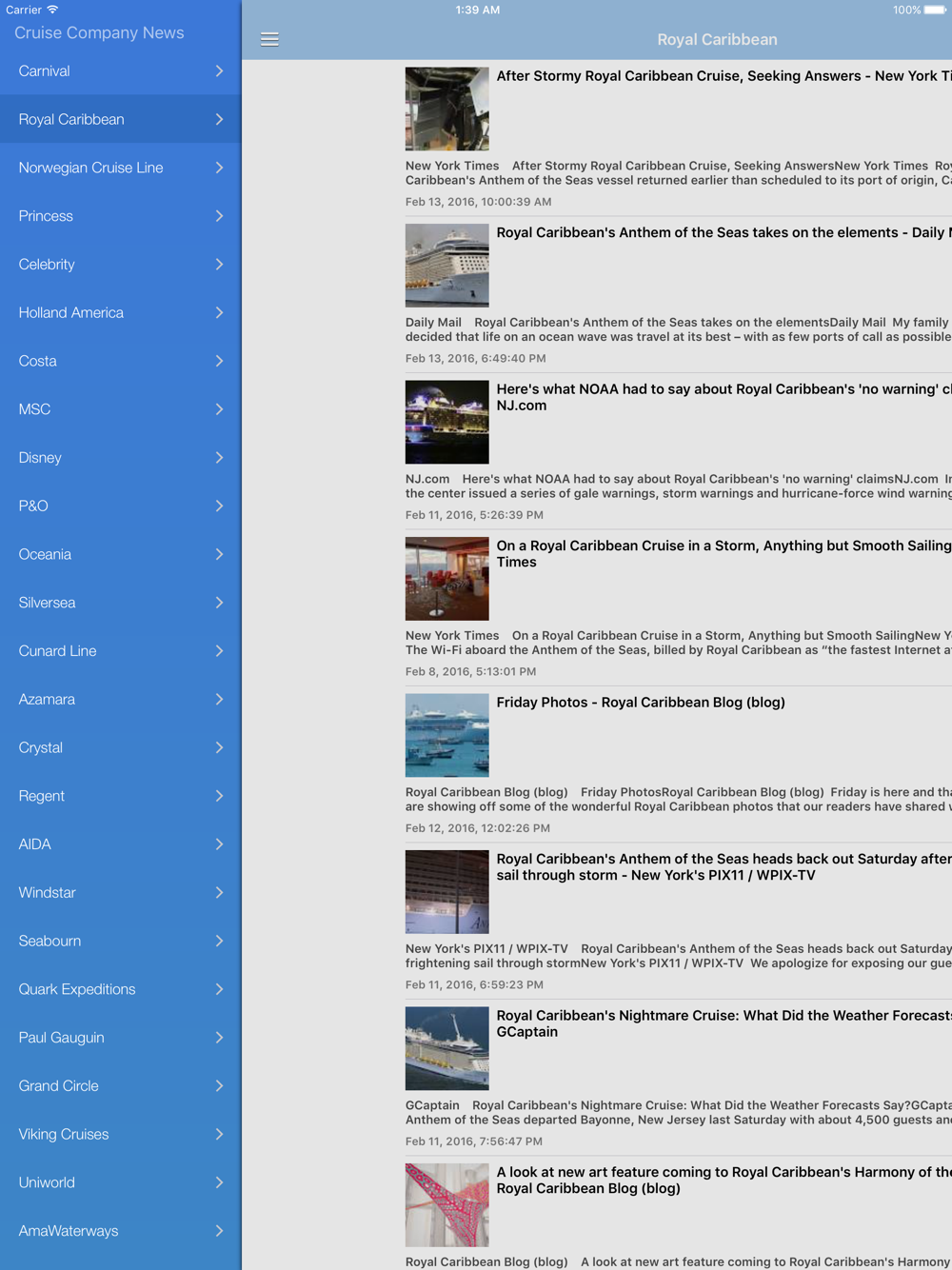Click the 'Feb 11, 2016, 6:59:23 PM' timestamp
The width and height of the screenshot is (952, 1270).
tap(474, 985)
